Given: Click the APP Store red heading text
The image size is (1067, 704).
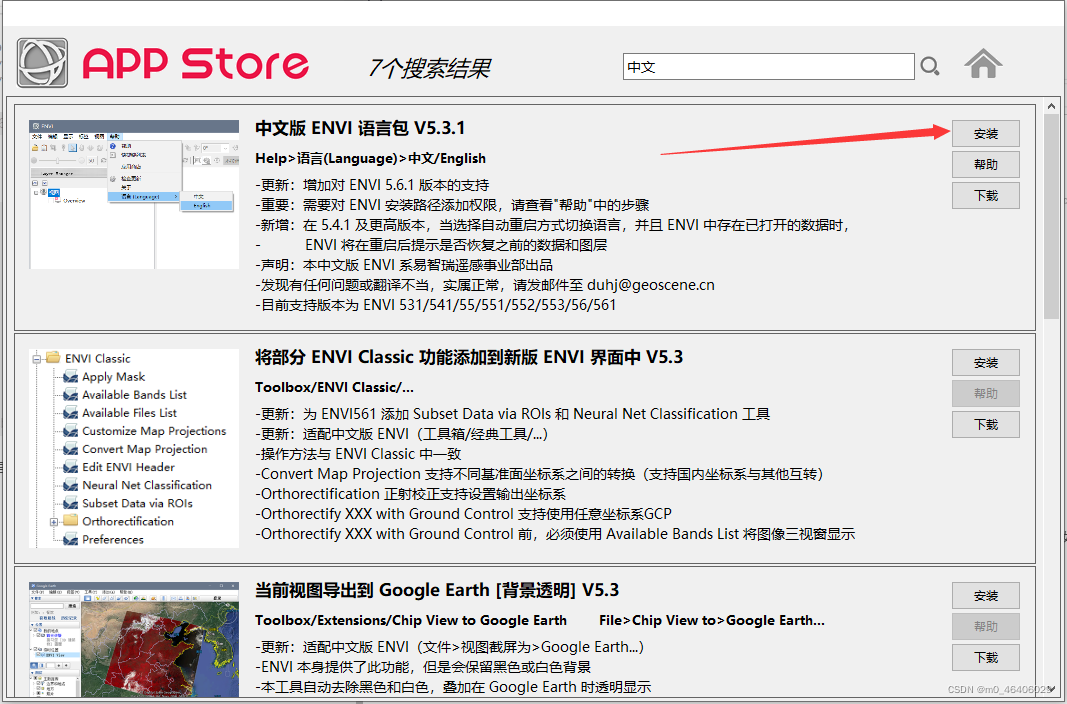Looking at the screenshot, I should tap(196, 64).
